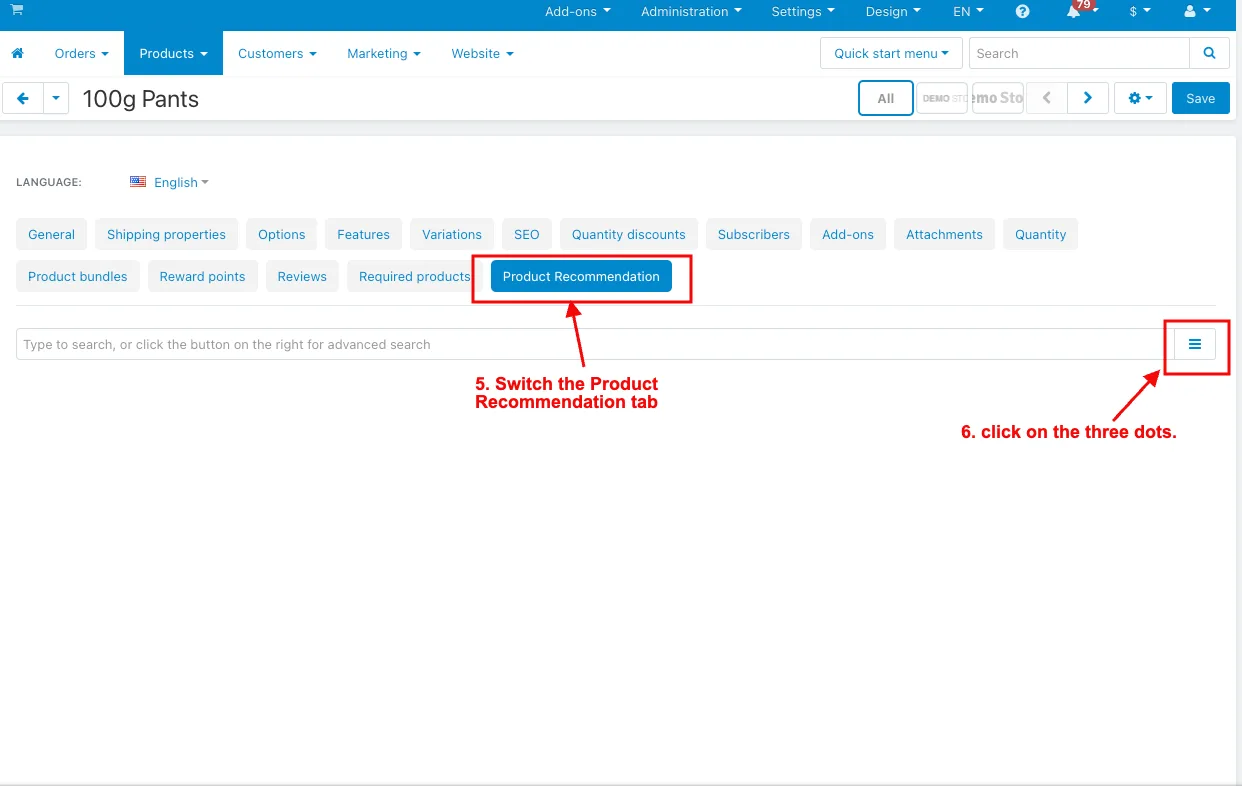Screen dimensions: 1242x786
Task: Go to next product arrow
Action: (x=1087, y=98)
